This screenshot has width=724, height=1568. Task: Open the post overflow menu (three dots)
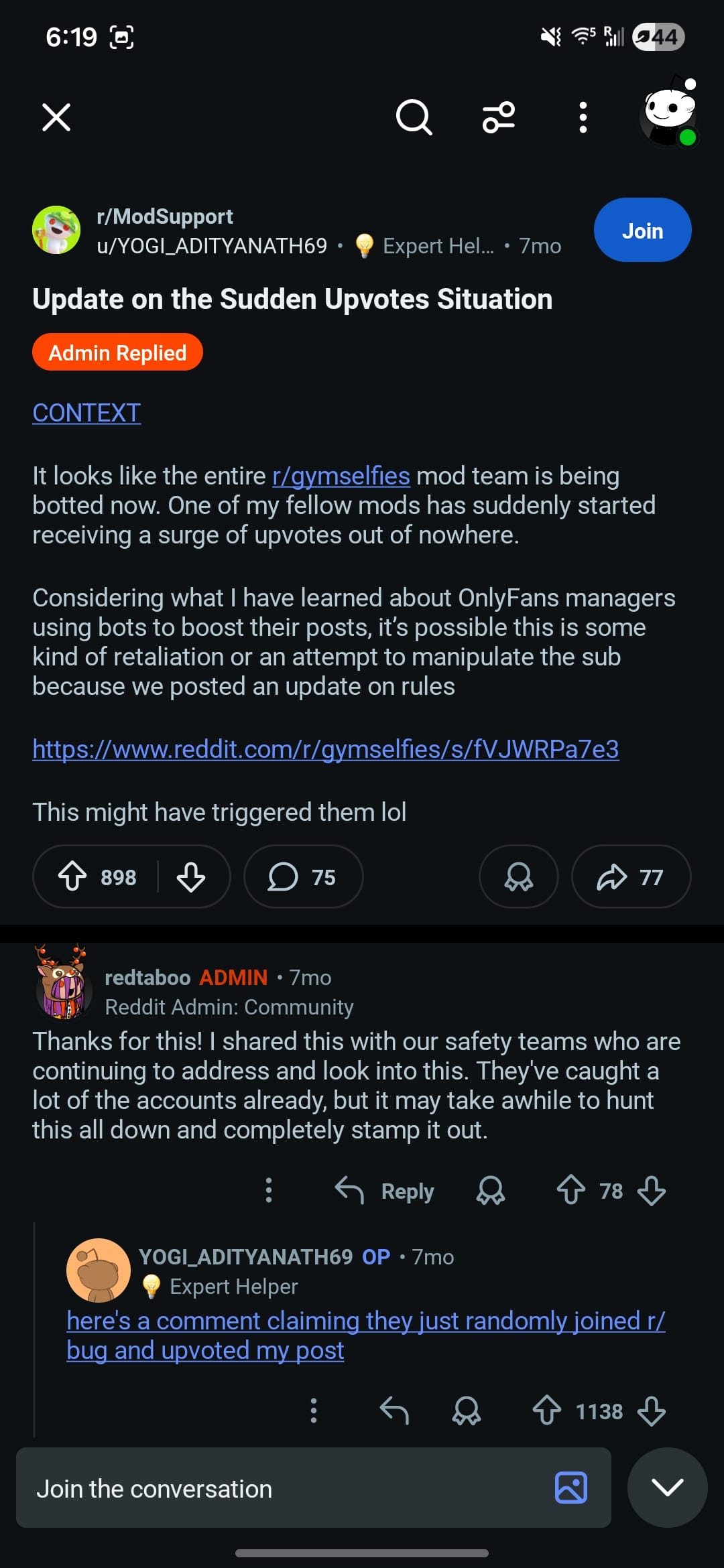tap(583, 117)
